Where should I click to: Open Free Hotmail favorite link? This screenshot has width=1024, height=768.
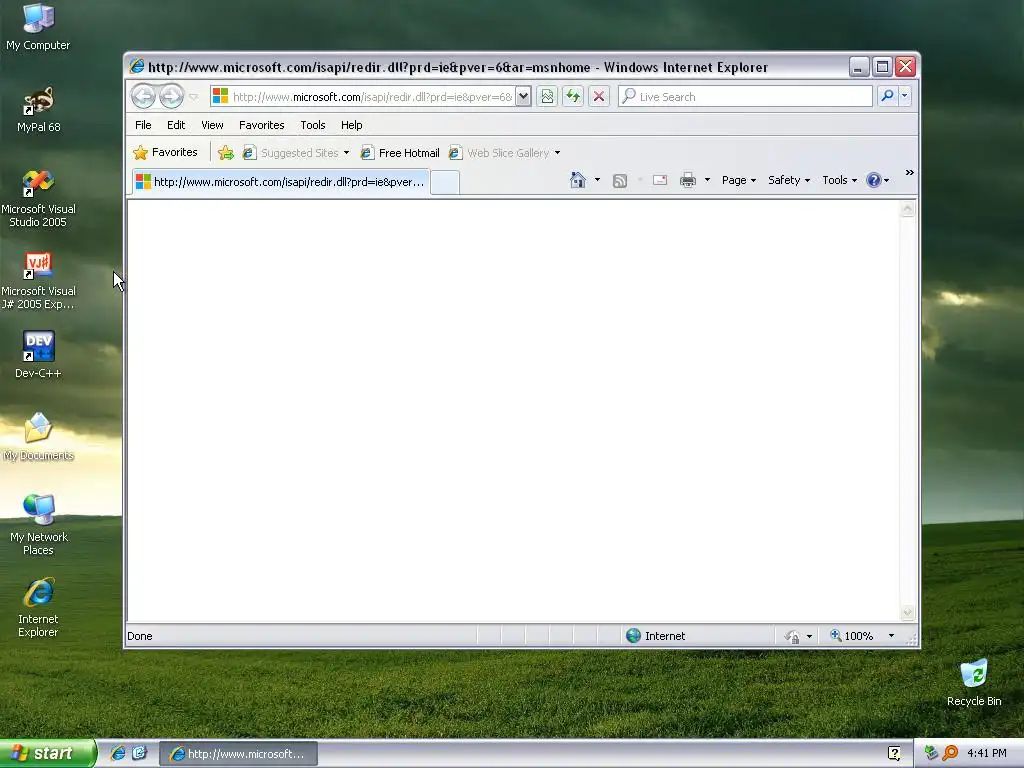click(400, 153)
